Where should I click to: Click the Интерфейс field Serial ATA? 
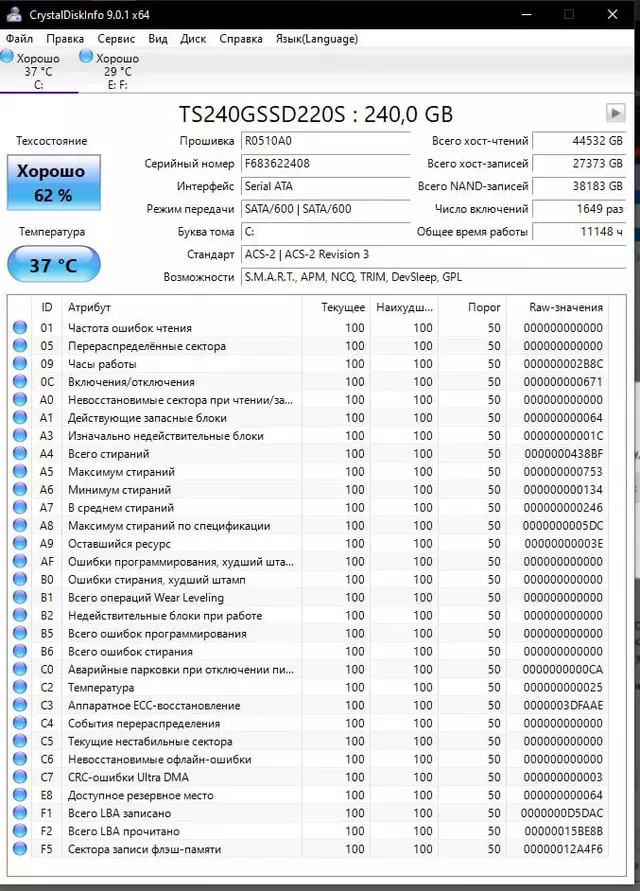tap(325, 186)
